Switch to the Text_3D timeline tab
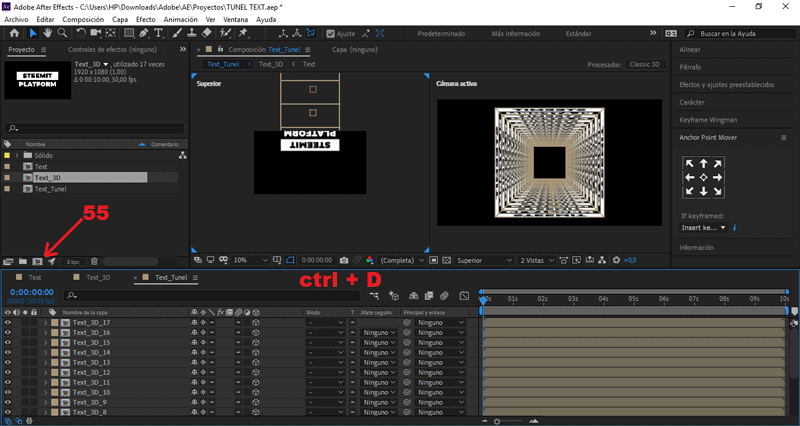This screenshot has height=426, width=800. pos(98,277)
